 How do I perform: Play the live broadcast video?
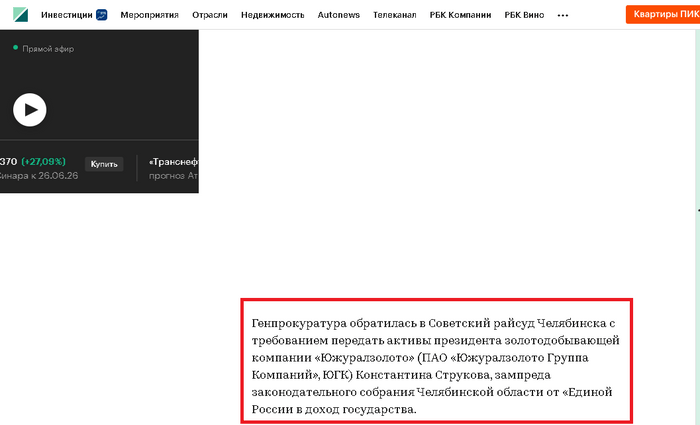pyautogui.click(x=30, y=109)
